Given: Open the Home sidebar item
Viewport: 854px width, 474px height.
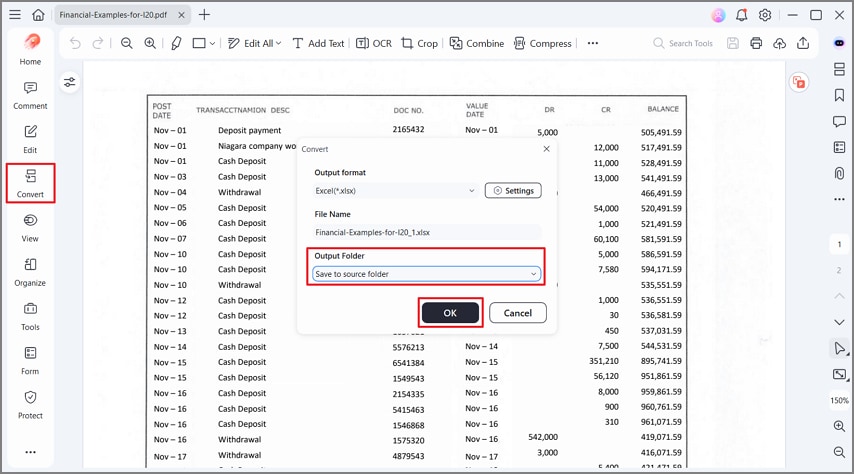Looking at the screenshot, I should click(x=30, y=48).
